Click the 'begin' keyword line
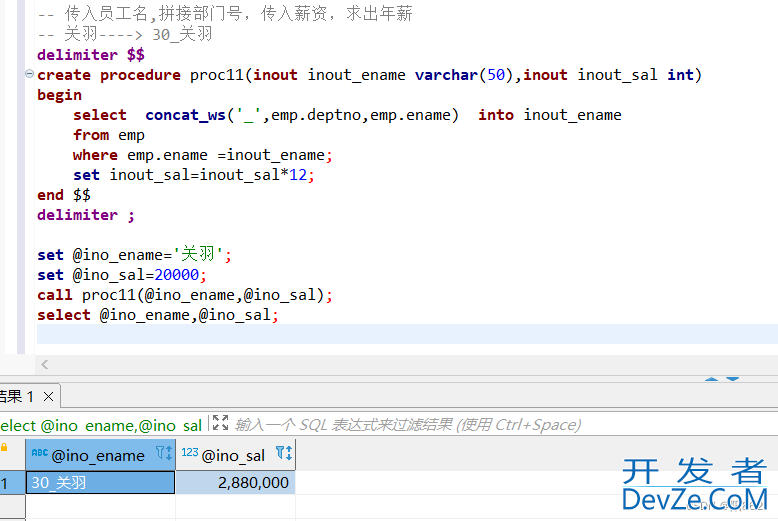 60,95
